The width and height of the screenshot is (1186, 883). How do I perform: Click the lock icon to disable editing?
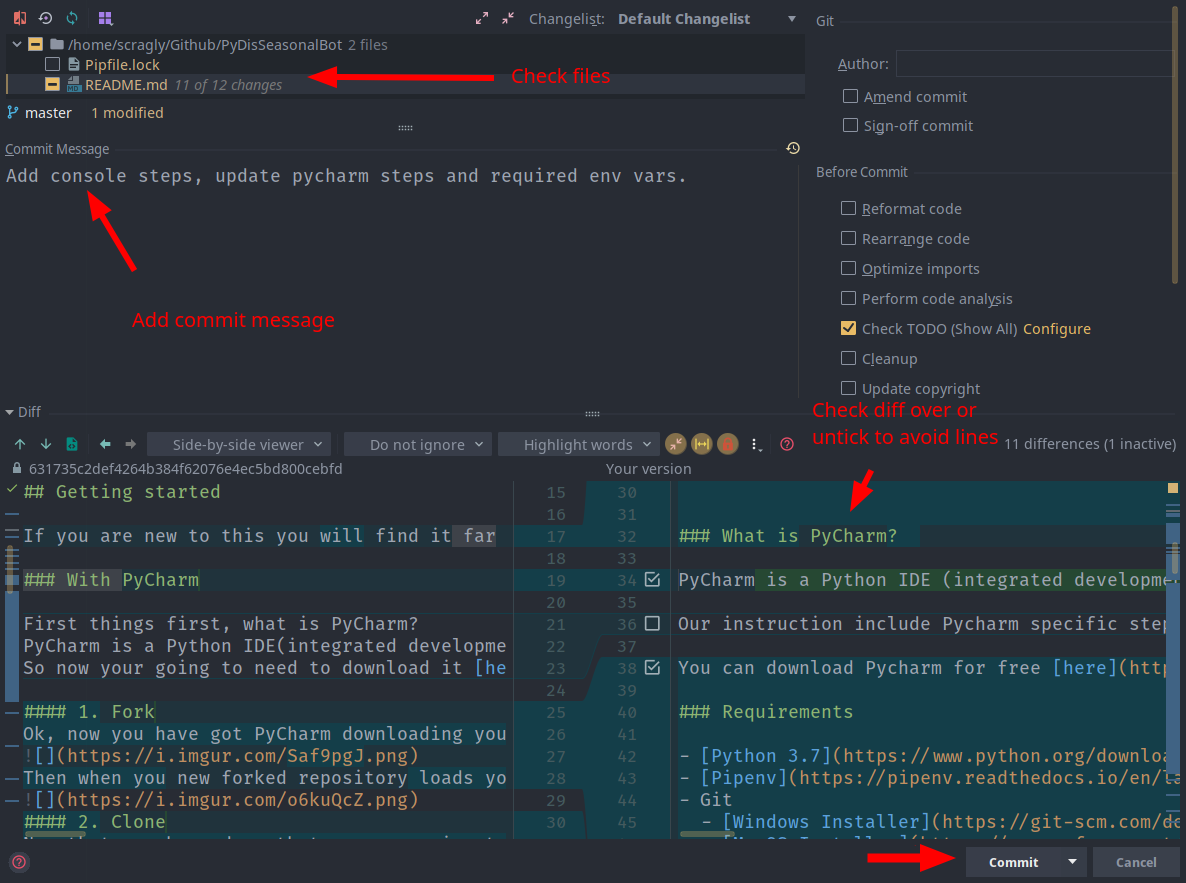tap(727, 443)
